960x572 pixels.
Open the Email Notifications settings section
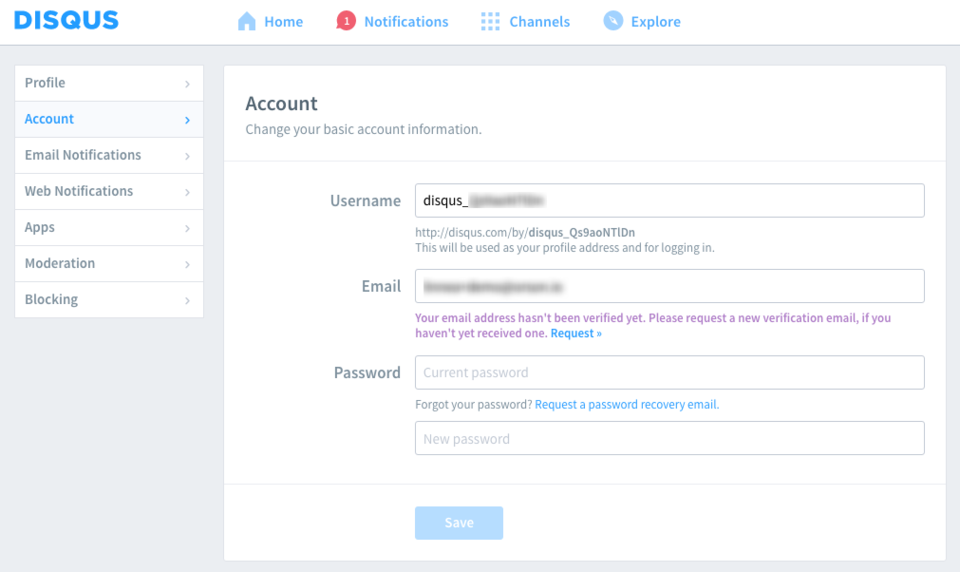click(x=109, y=156)
